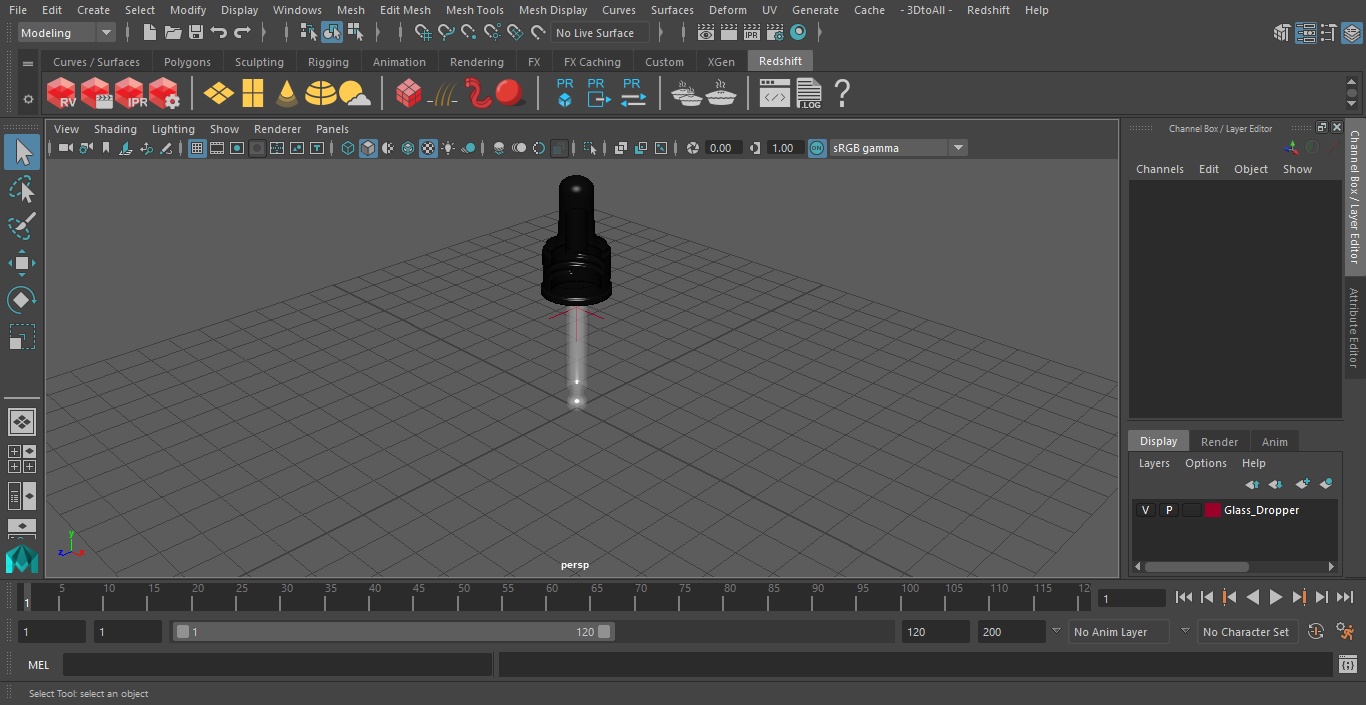Toggle textured display checker button
Image resolution: width=1366 pixels, height=705 pixels.
point(428,148)
